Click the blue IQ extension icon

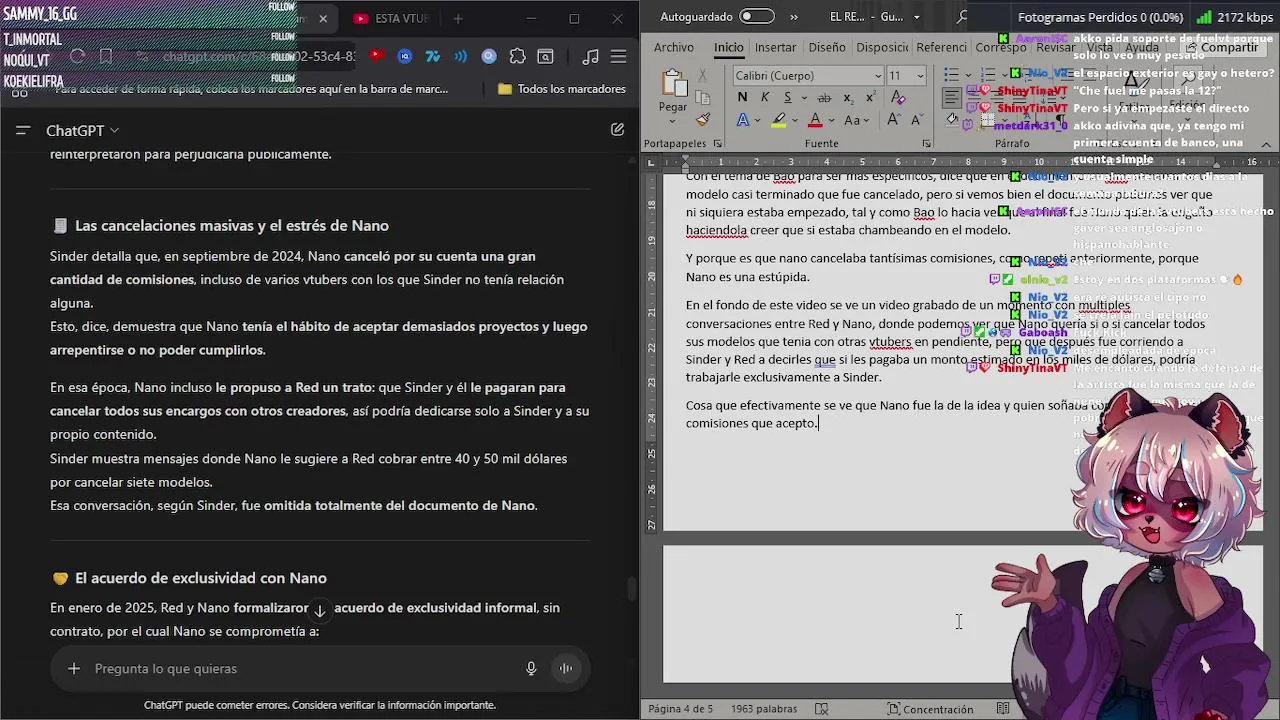tap(404, 57)
